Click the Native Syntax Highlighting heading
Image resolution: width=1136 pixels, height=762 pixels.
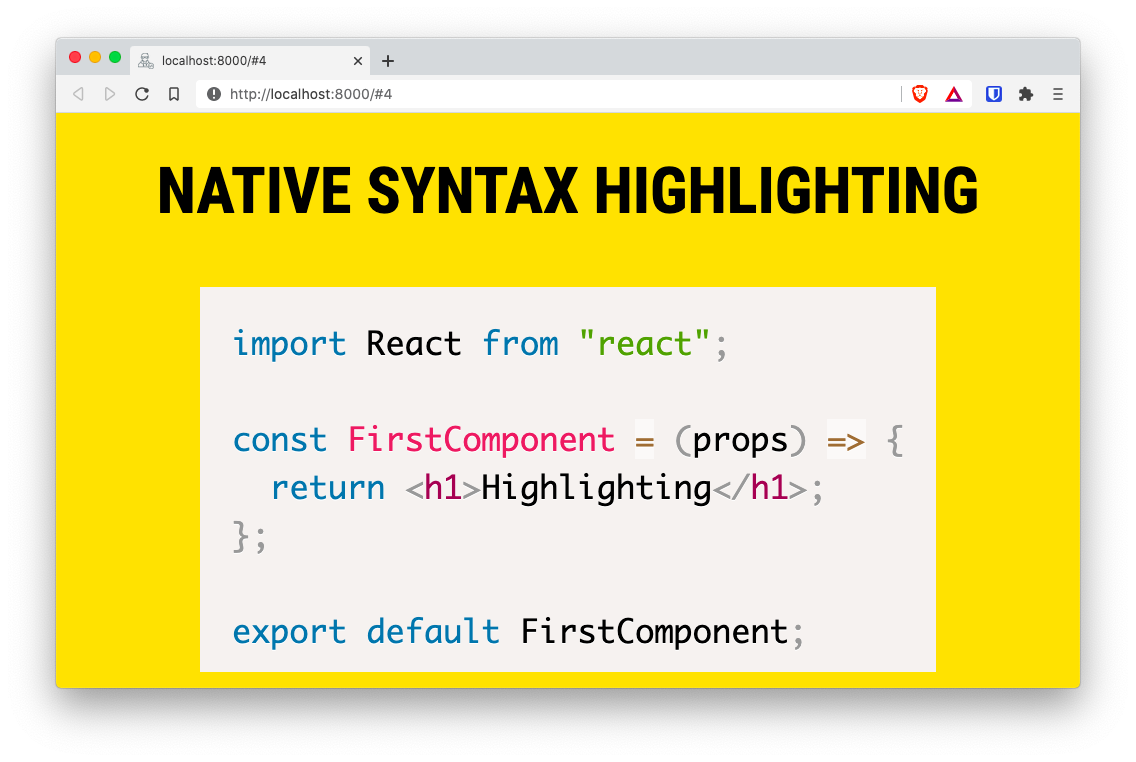coord(568,190)
